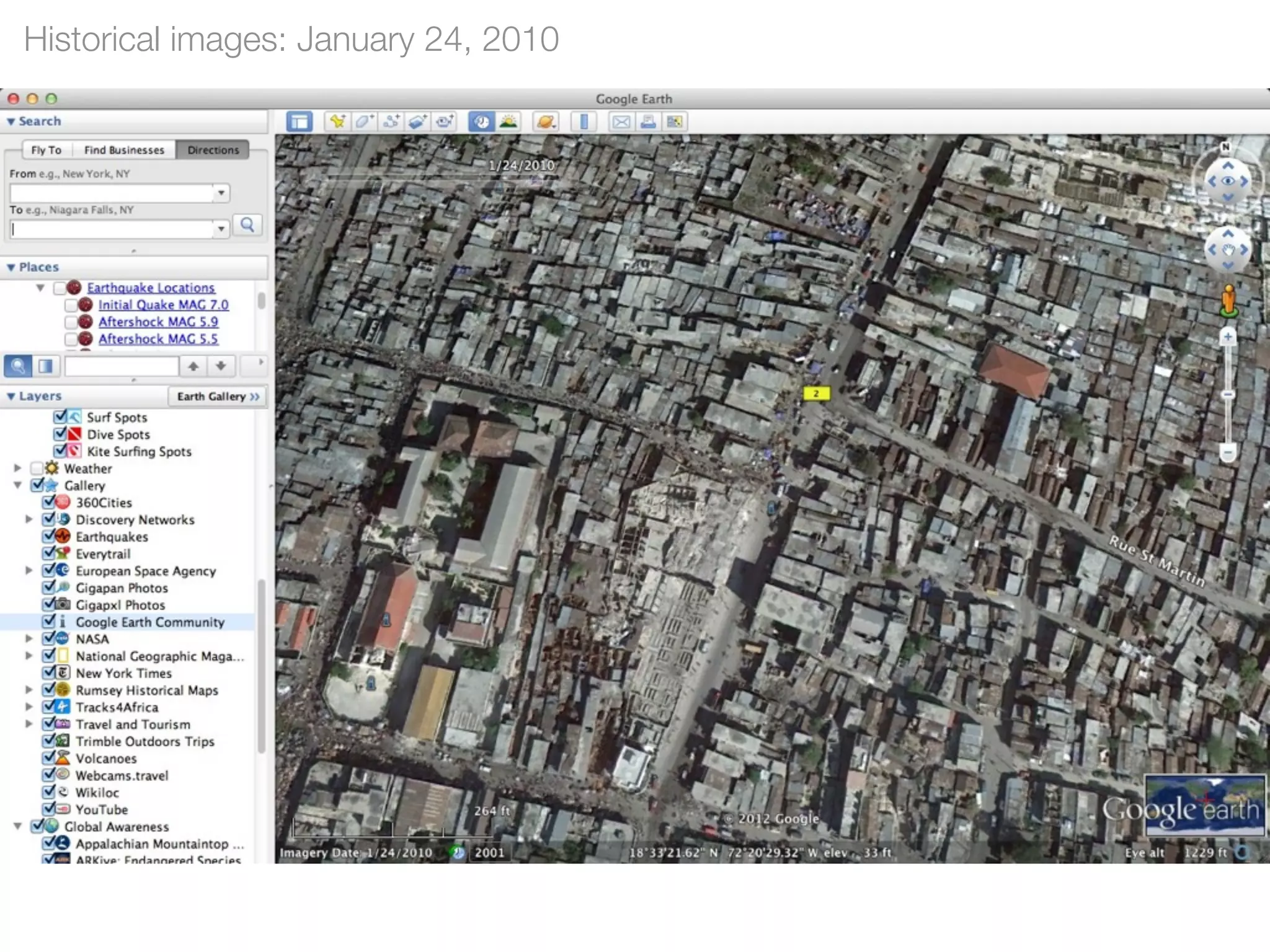
Task: Toggle the Places panel split-view icon
Action: pyautogui.click(x=46, y=366)
